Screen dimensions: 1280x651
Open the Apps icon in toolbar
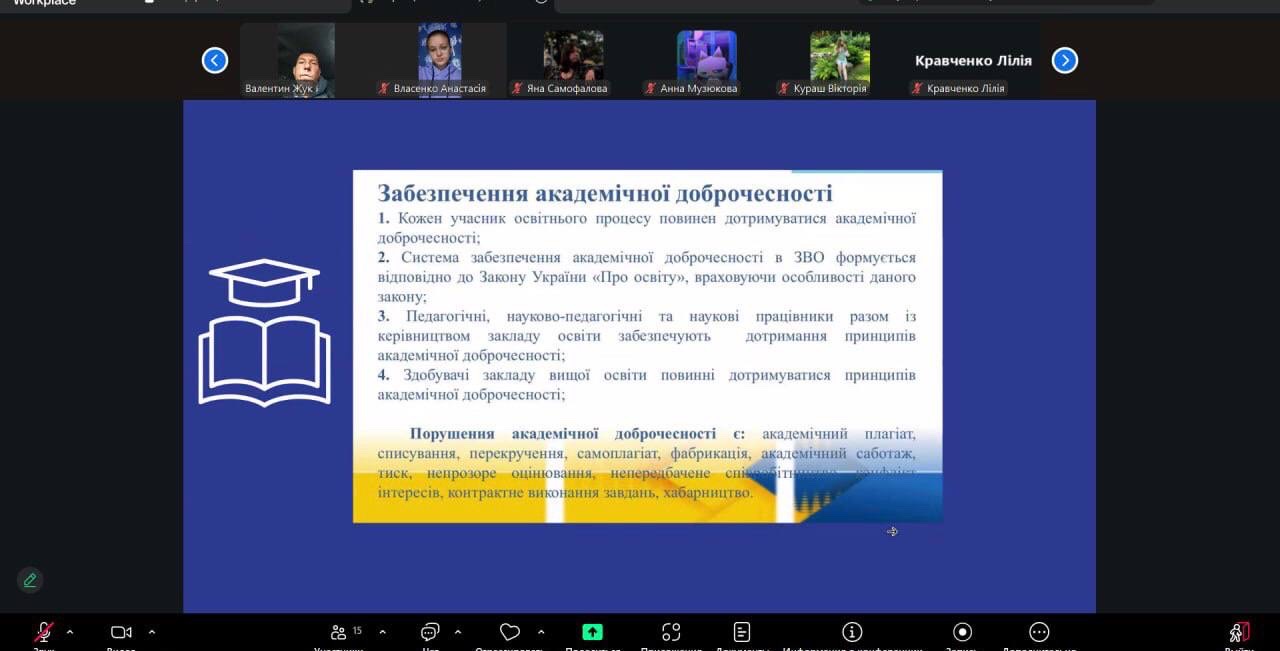(x=671, y=632)
